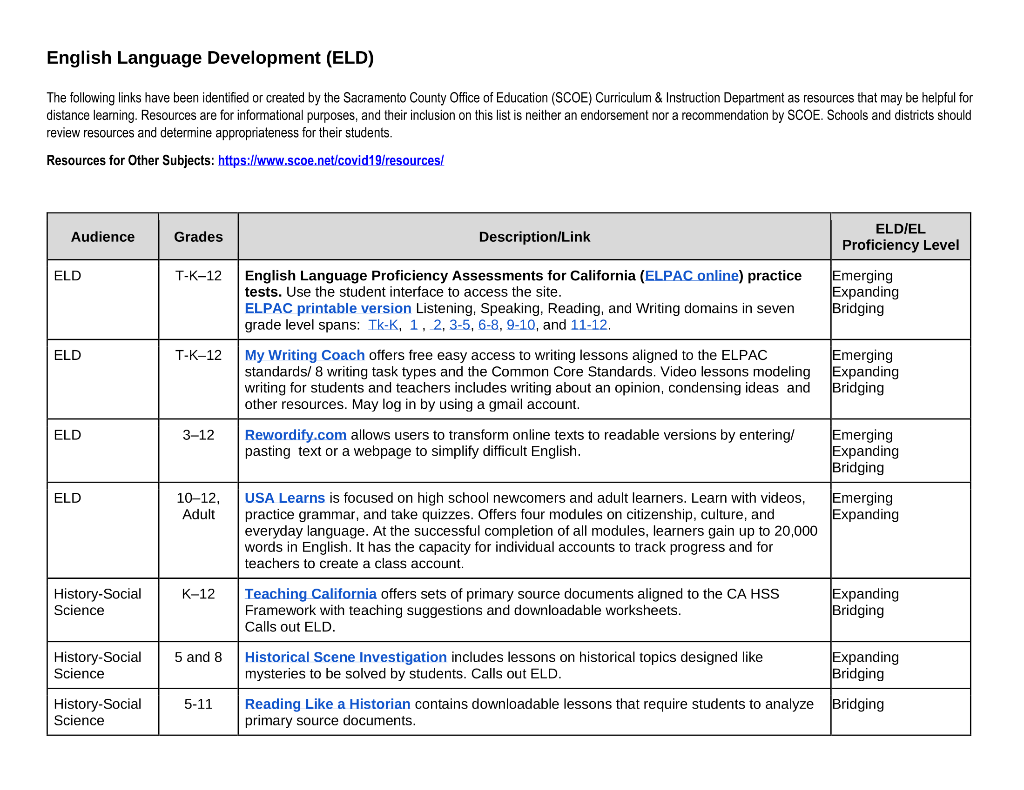Image resolution: width=1024 pixels, height=790 pixels.
Task: Open the grade 2 practice test link
Action: coord(437,324)
